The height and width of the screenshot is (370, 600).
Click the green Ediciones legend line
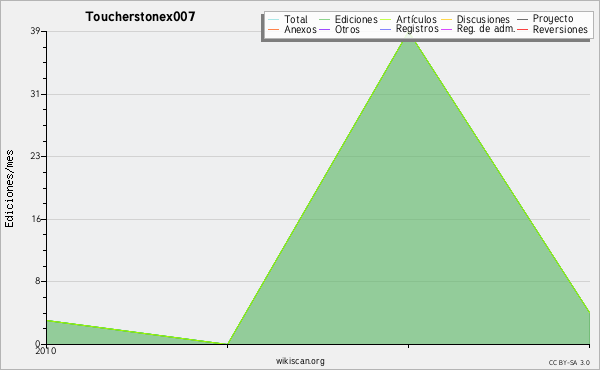coord(324,19)
